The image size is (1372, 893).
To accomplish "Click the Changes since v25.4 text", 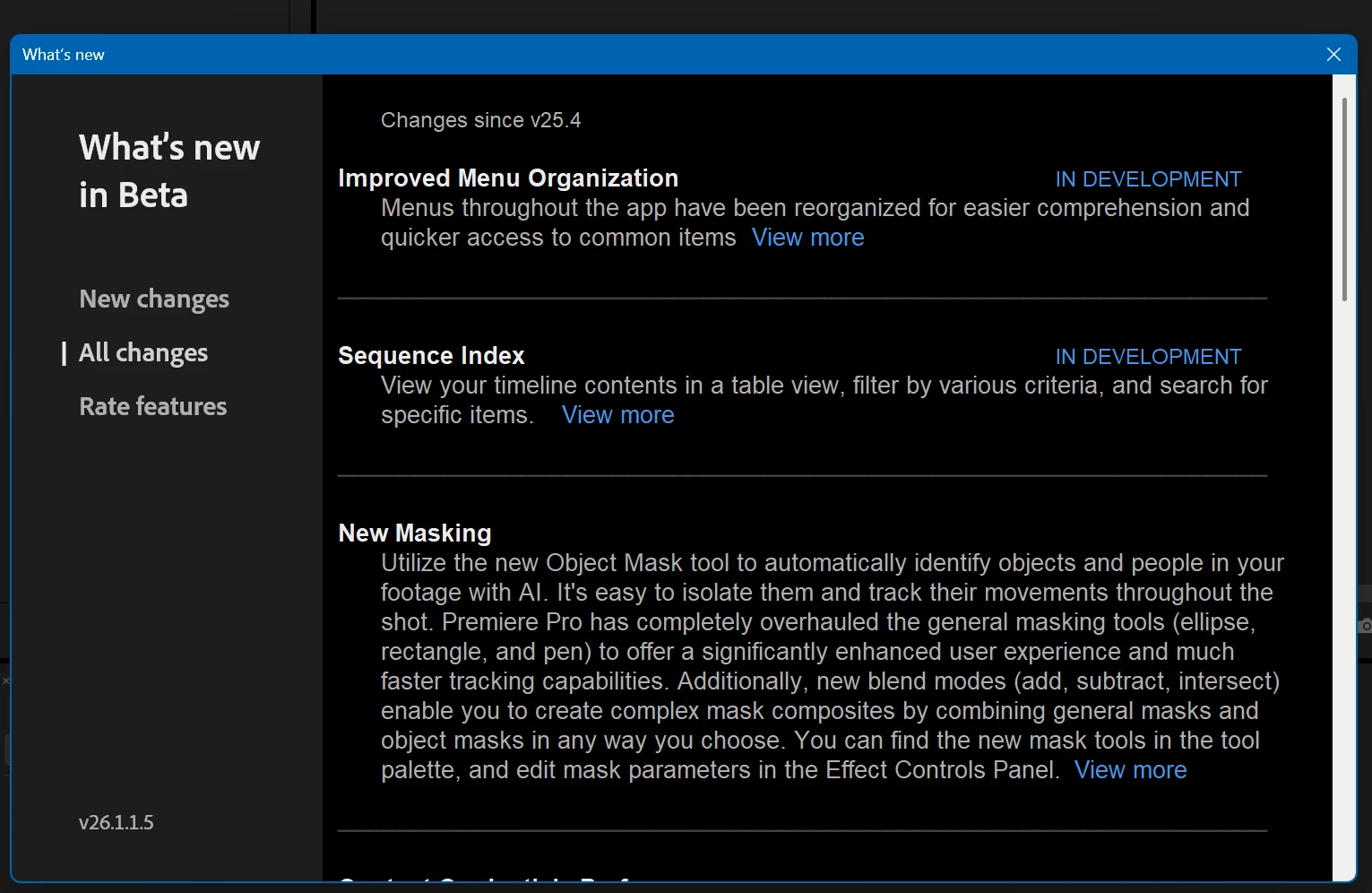I will [x=480, y=120].
